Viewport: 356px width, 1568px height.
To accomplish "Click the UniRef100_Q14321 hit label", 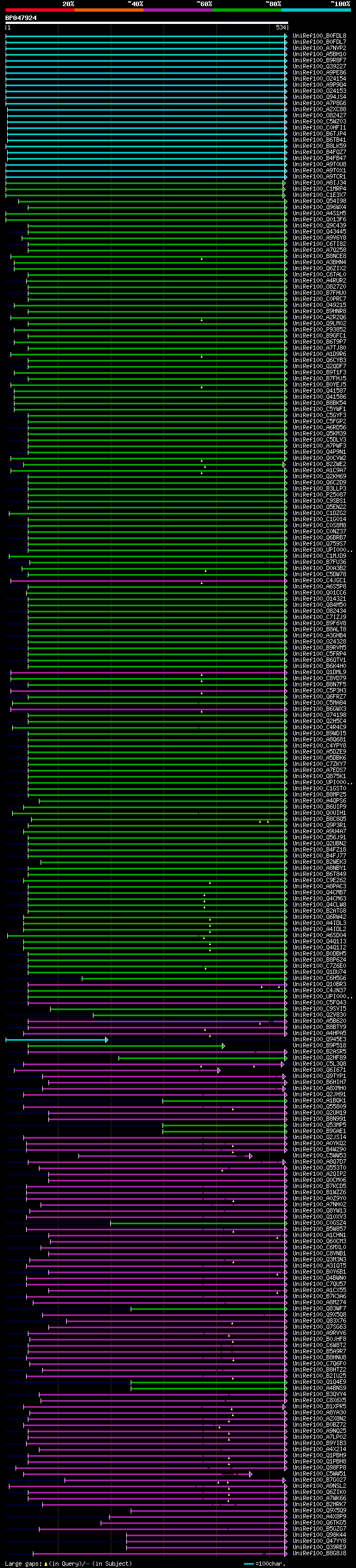I will (319, 599).
